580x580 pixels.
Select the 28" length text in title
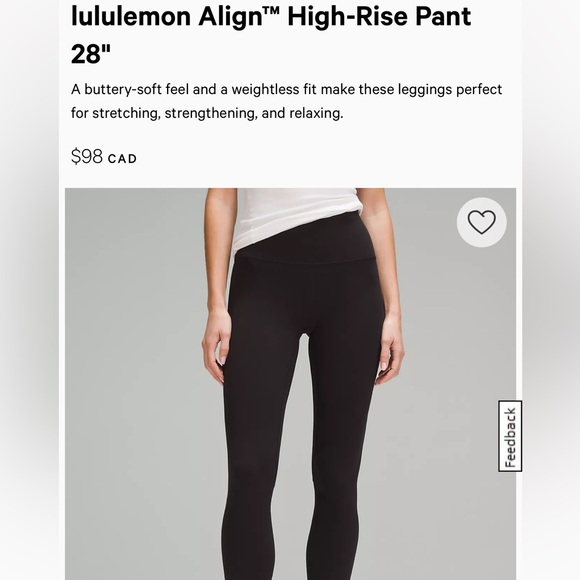click(91, 54)
